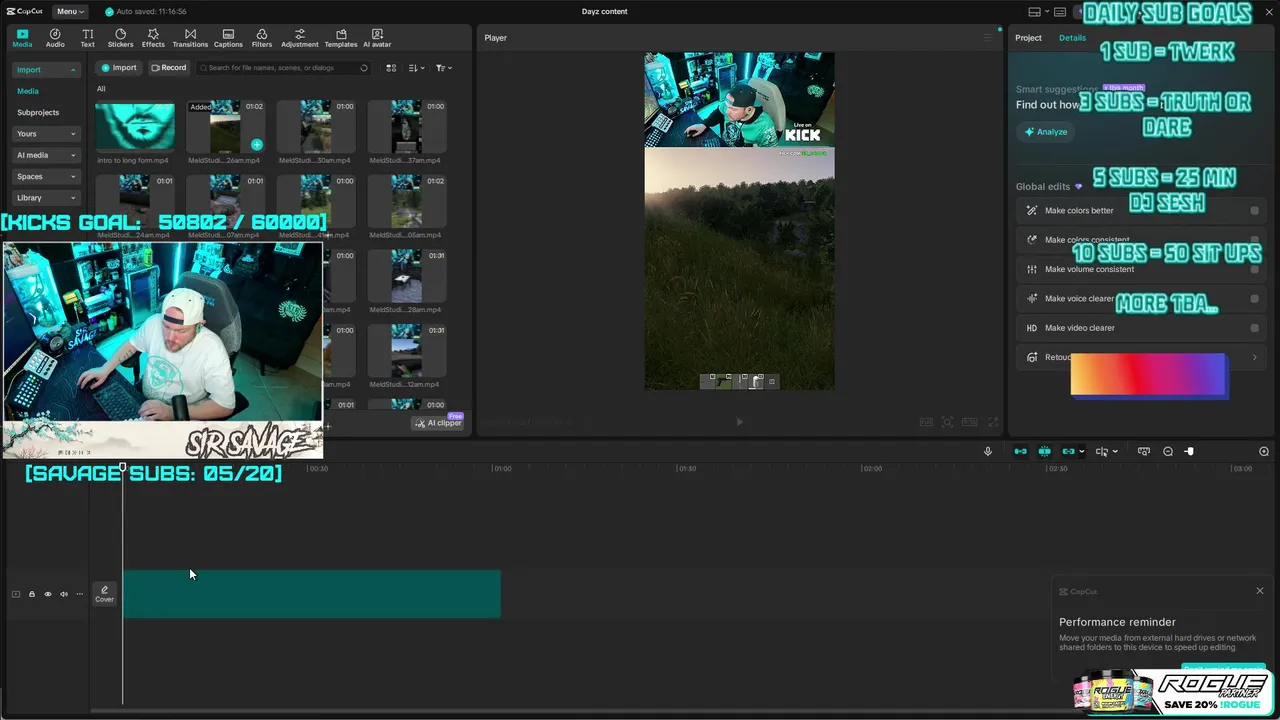Switch to the Project tab

click(x=1028, y=38)
